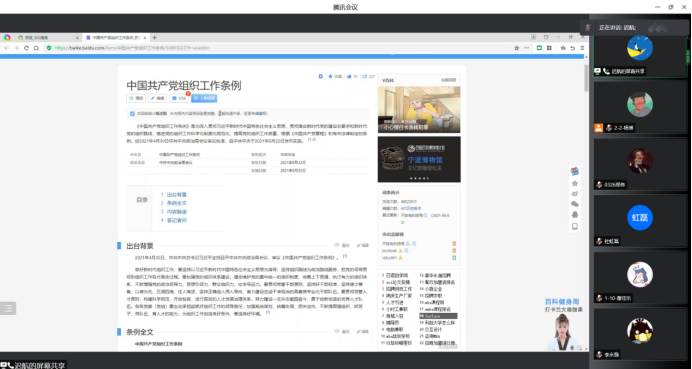Click the blue document icon above the article

[x=321, y=76]
